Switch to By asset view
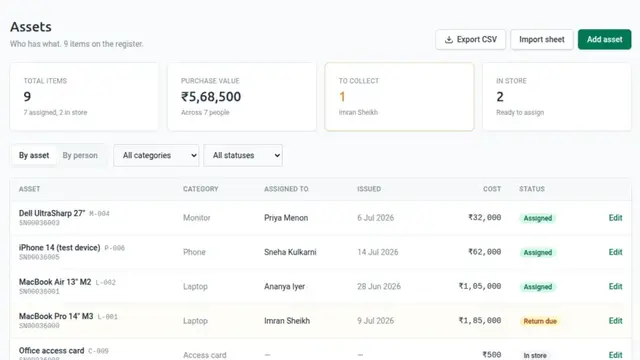This screenshot has height=360, width=640. tap(34, 156)
